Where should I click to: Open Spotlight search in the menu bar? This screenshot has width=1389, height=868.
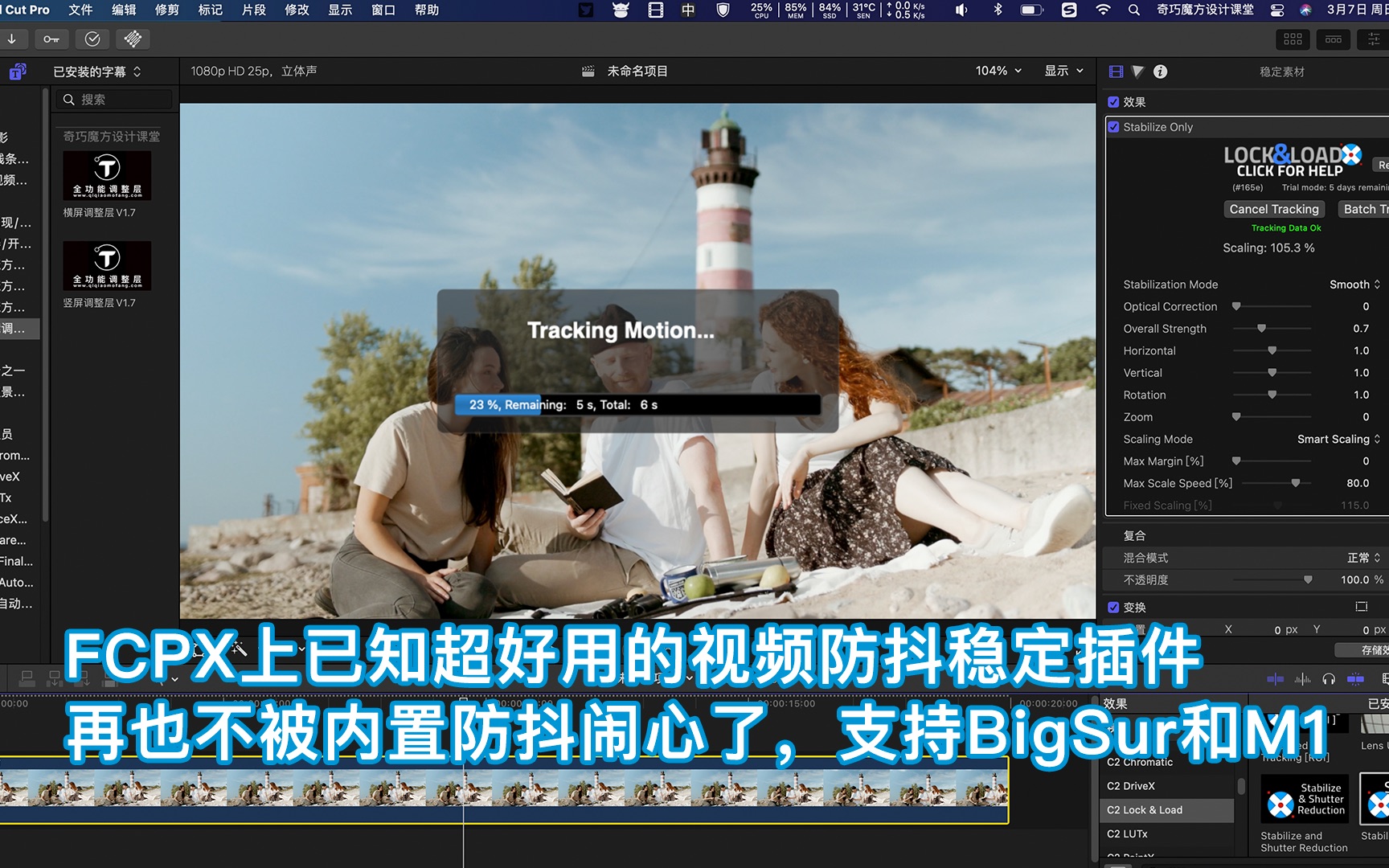(1133, 10)
